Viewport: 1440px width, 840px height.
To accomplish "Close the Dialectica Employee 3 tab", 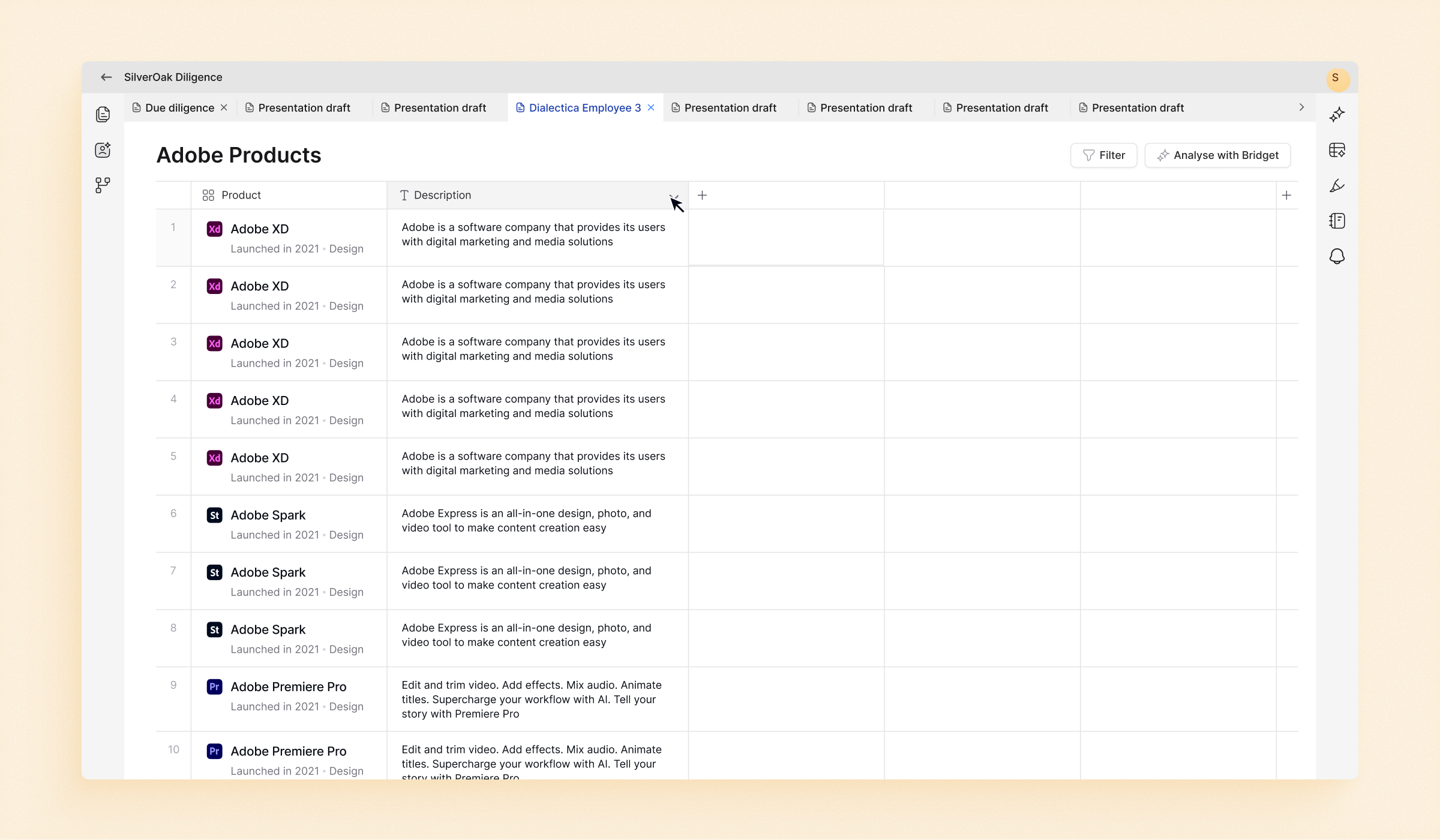I will point(651,107).
